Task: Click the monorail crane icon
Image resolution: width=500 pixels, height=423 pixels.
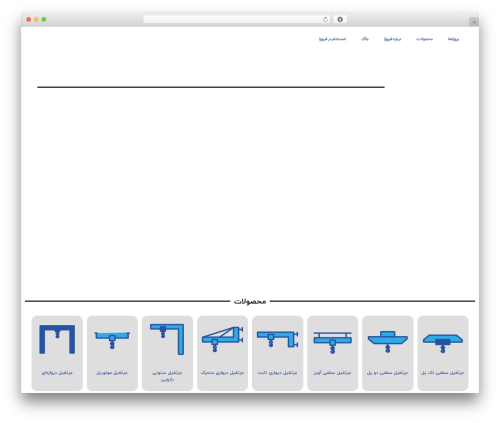Action: point(112,340)
